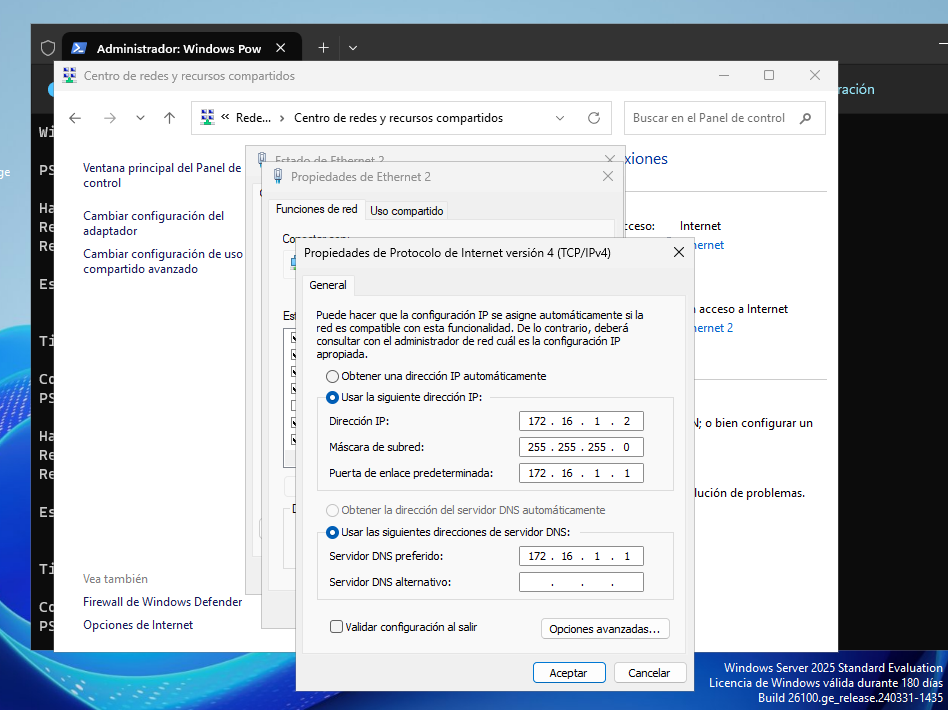
Task: Click the PowerShell tab icon
Action: click(79, 48)
